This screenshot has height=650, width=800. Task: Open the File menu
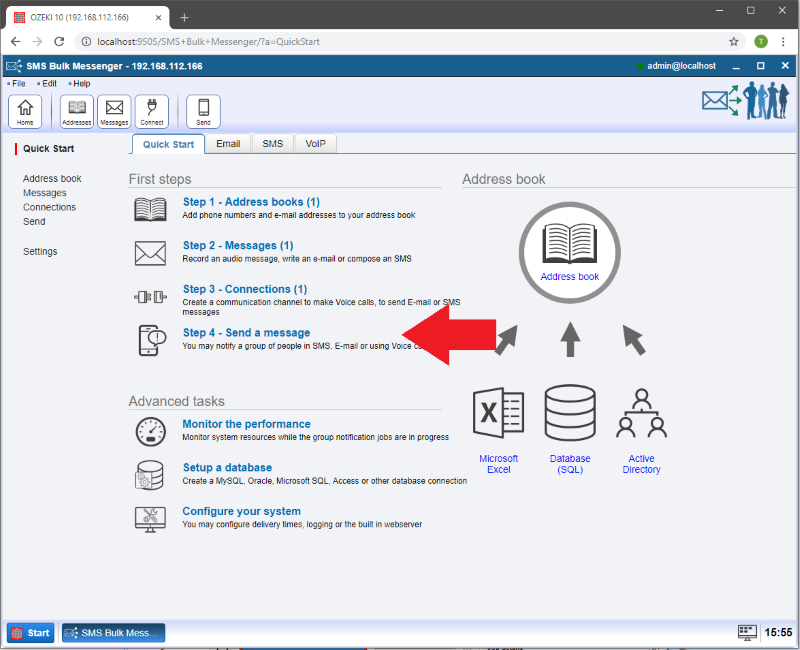pos(18,84)
